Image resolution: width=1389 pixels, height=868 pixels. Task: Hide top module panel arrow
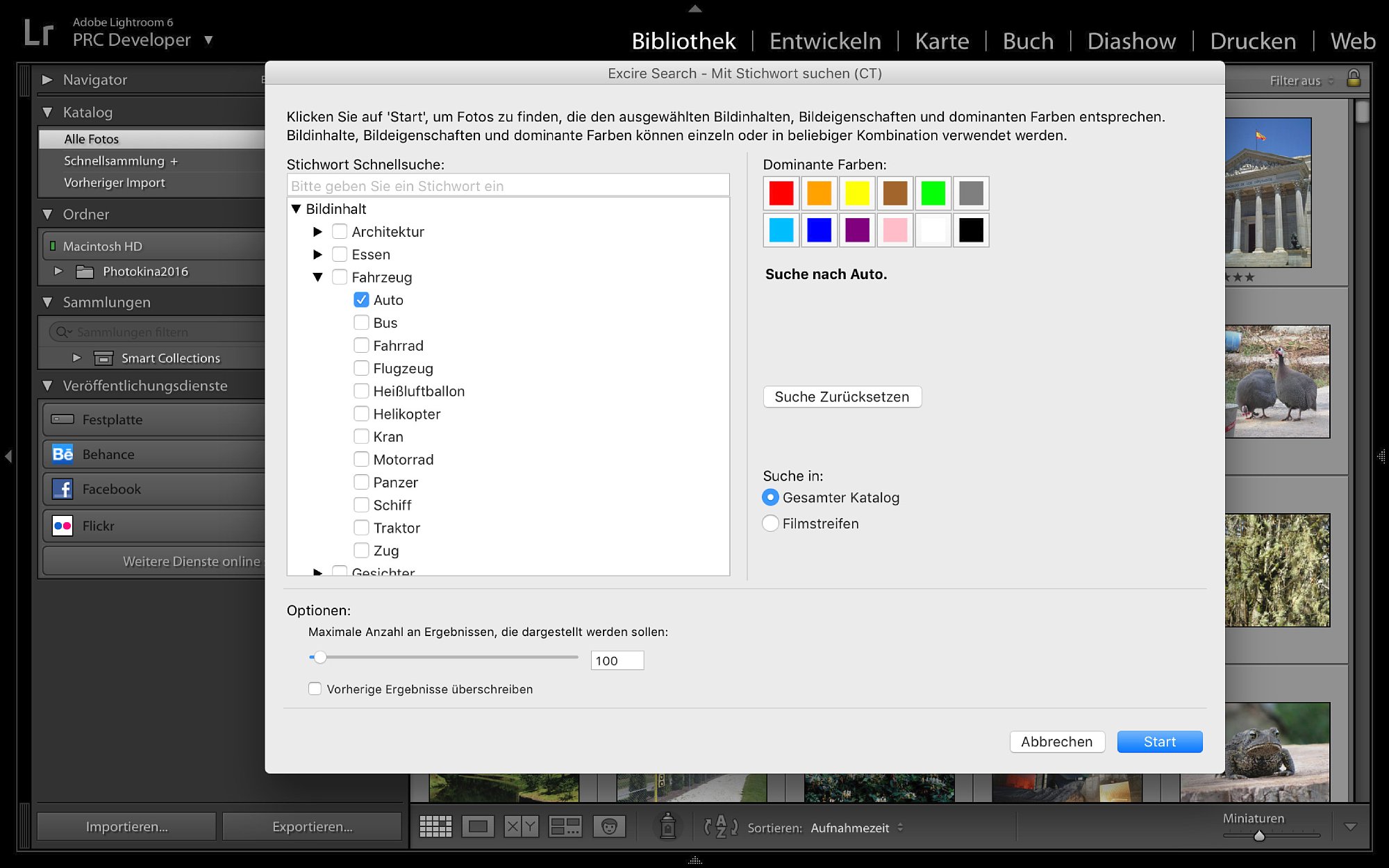click(x=695, y=8)
